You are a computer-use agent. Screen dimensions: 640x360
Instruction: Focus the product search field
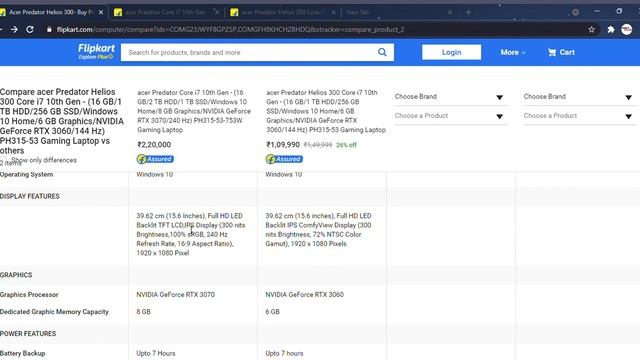(249, 52)
